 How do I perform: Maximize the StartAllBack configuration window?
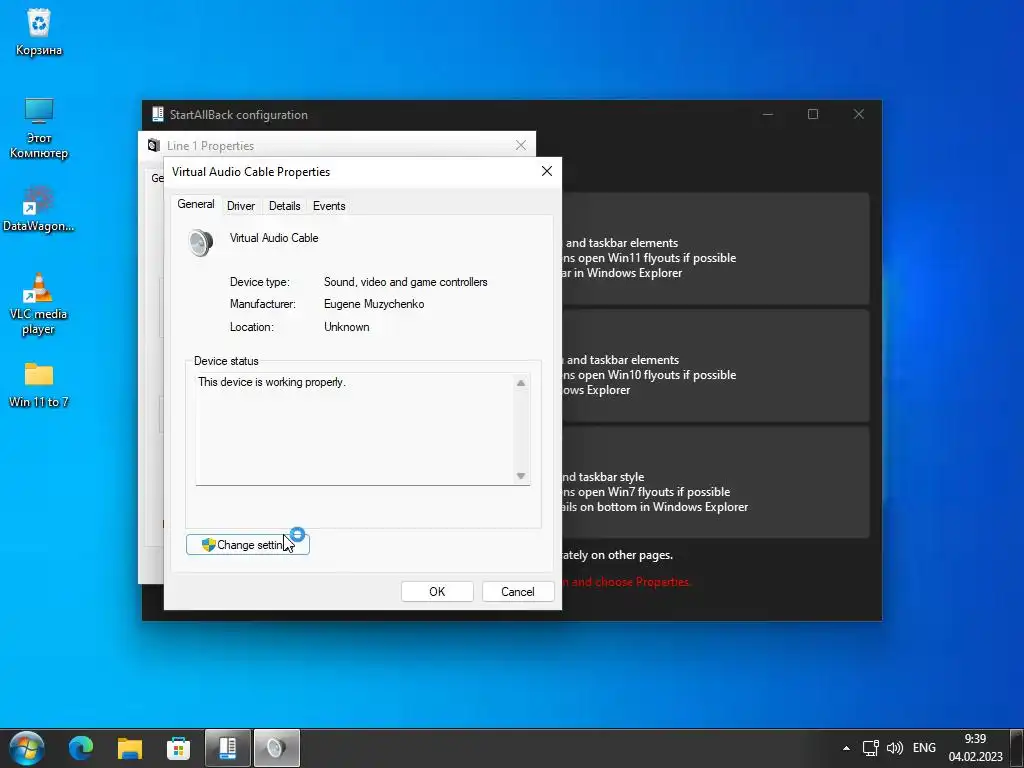813,114
